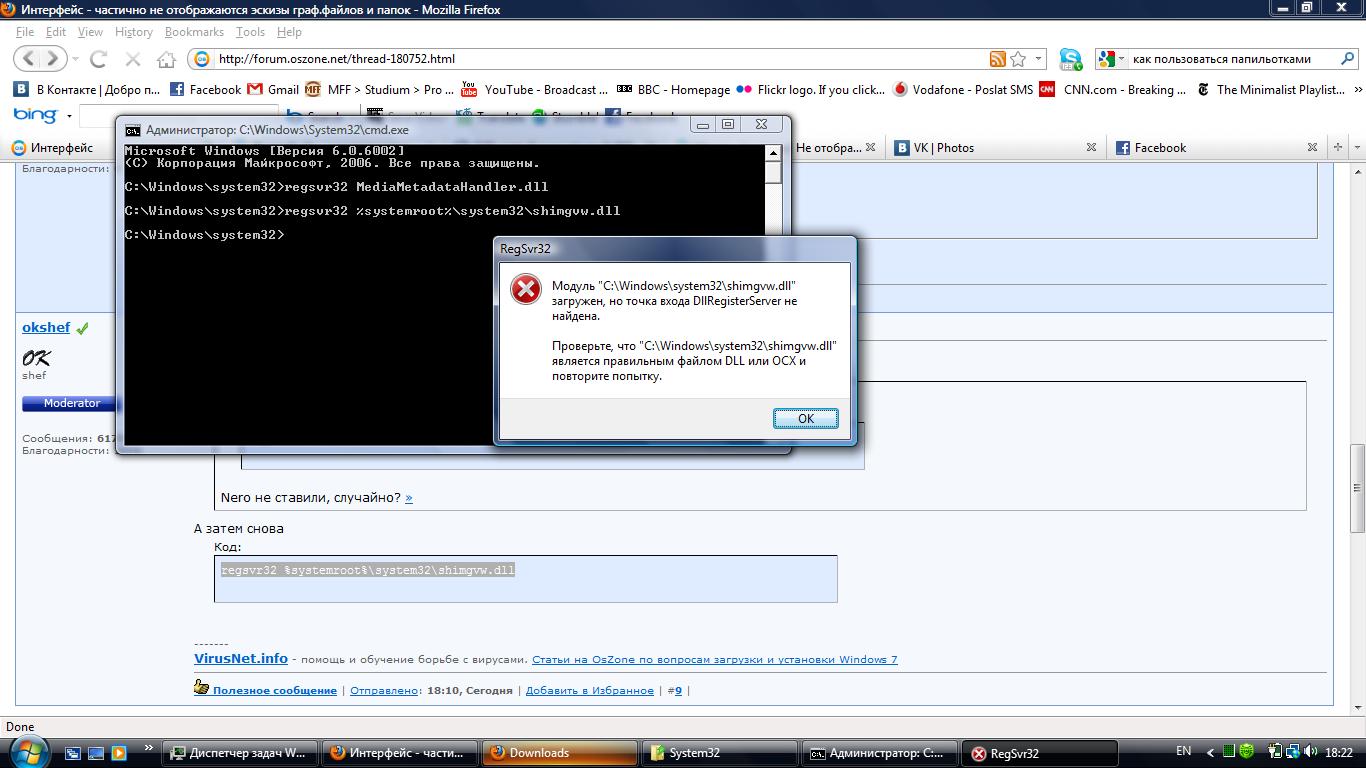Open the okshef user profile link
The image size is (1366, 768).
[x=46, y=327]
